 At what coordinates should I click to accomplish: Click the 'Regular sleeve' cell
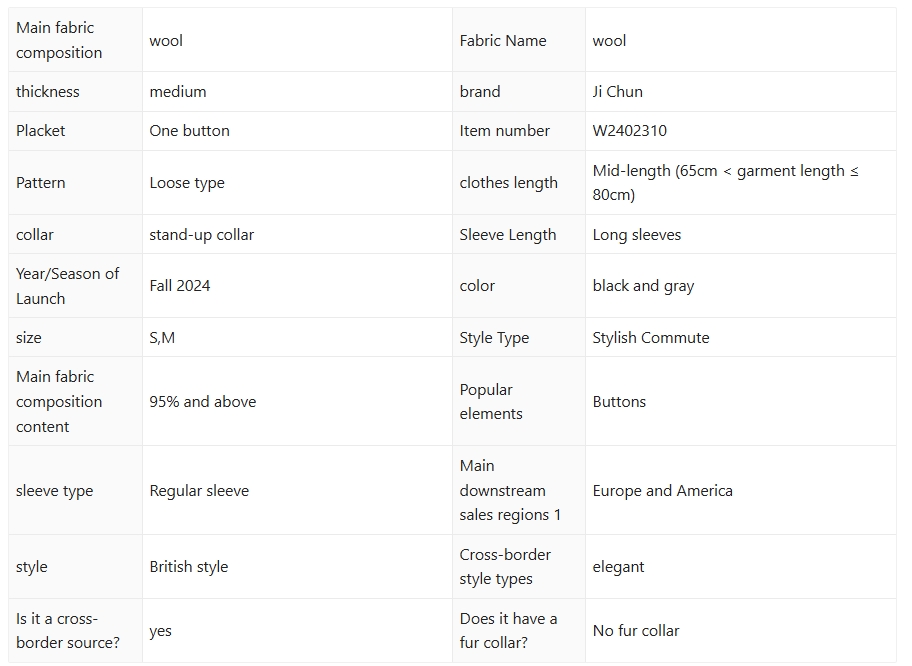coord(199,491)
